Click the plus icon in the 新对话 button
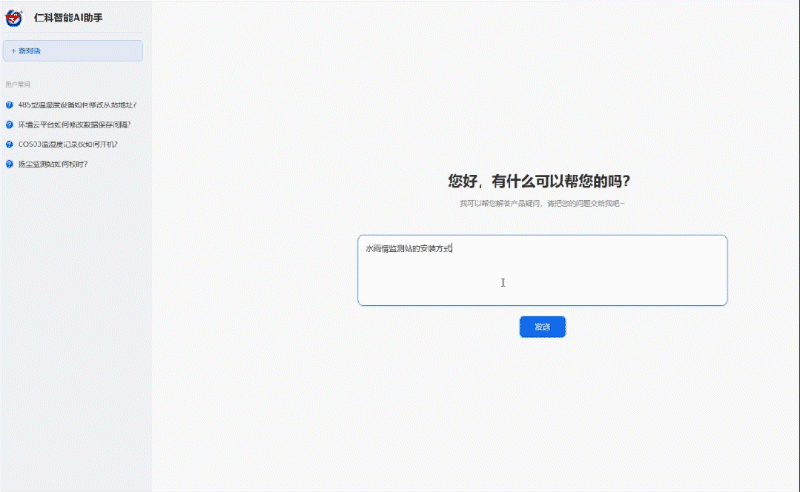 pyautogui.click(x=13, y=50)
